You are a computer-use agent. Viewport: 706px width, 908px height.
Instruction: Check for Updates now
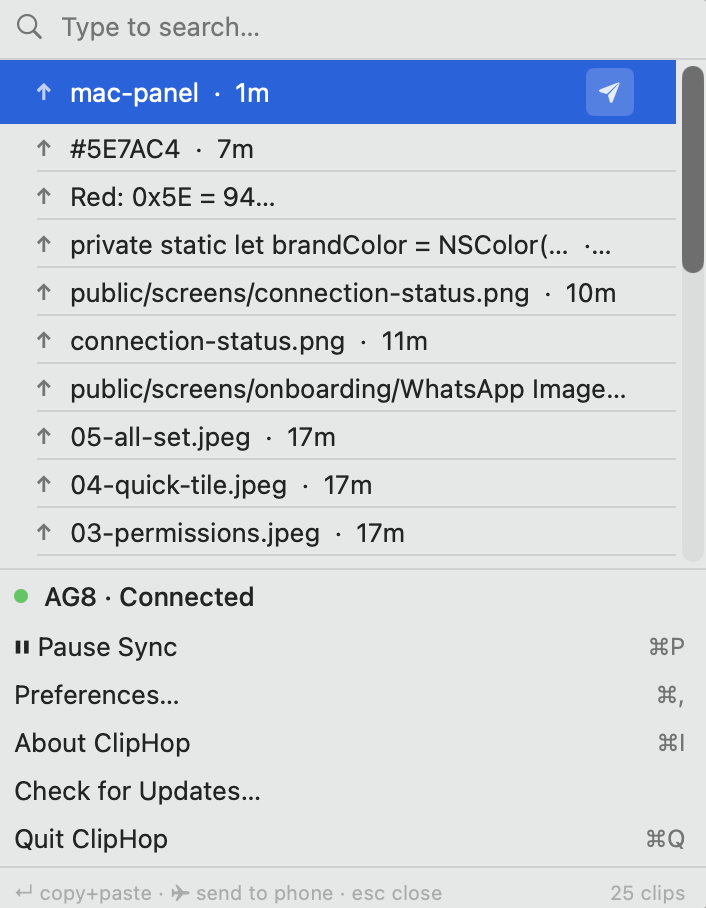tap(135, 791)
